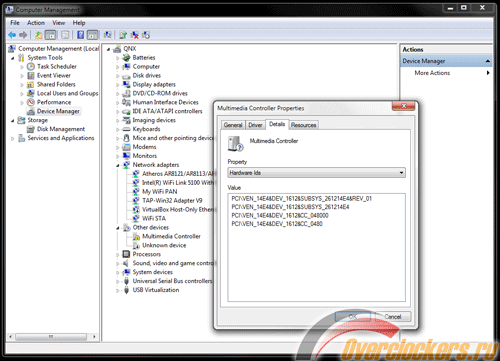500x361 pixels.
Task: Select Intel(R) WiFi Link 5100 adapter
Action: [x=177, y=183]
